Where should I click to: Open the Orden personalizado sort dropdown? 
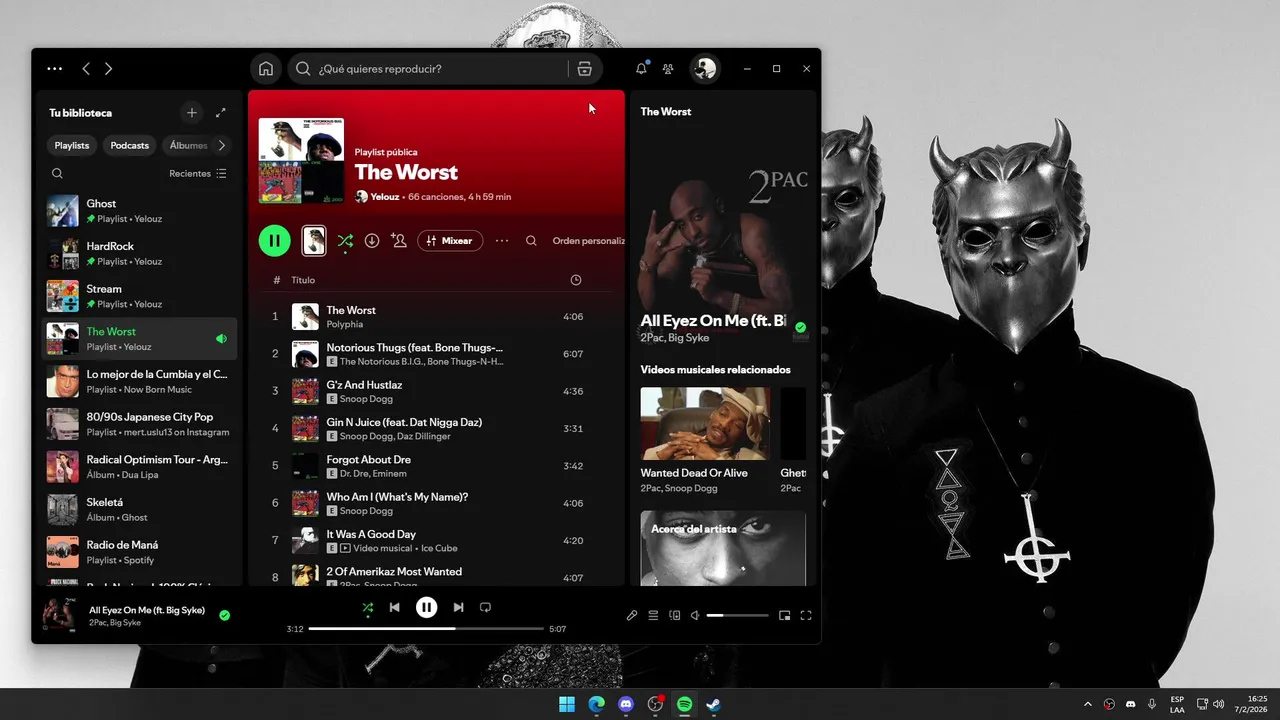588,241
